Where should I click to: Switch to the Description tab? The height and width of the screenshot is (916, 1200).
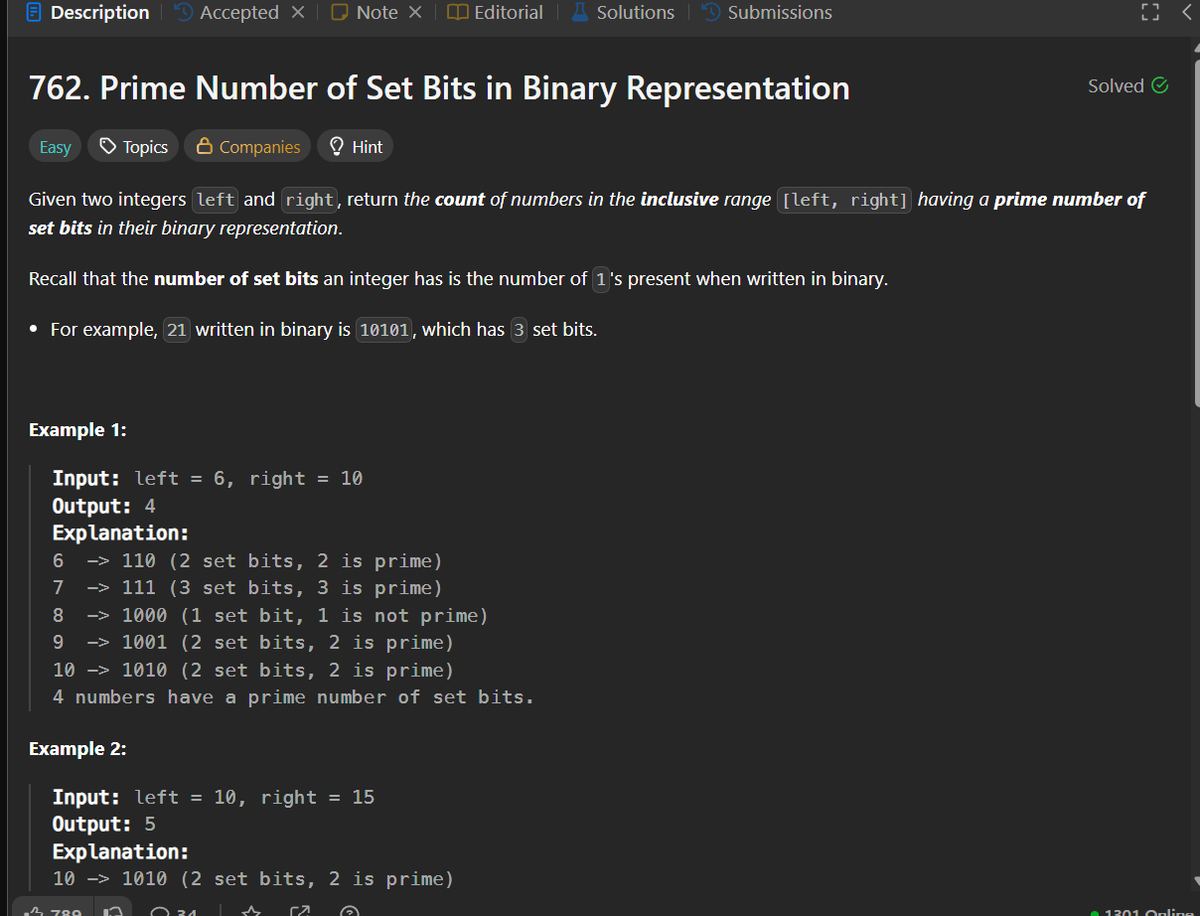pyautogui.click(x=87, y=13)
